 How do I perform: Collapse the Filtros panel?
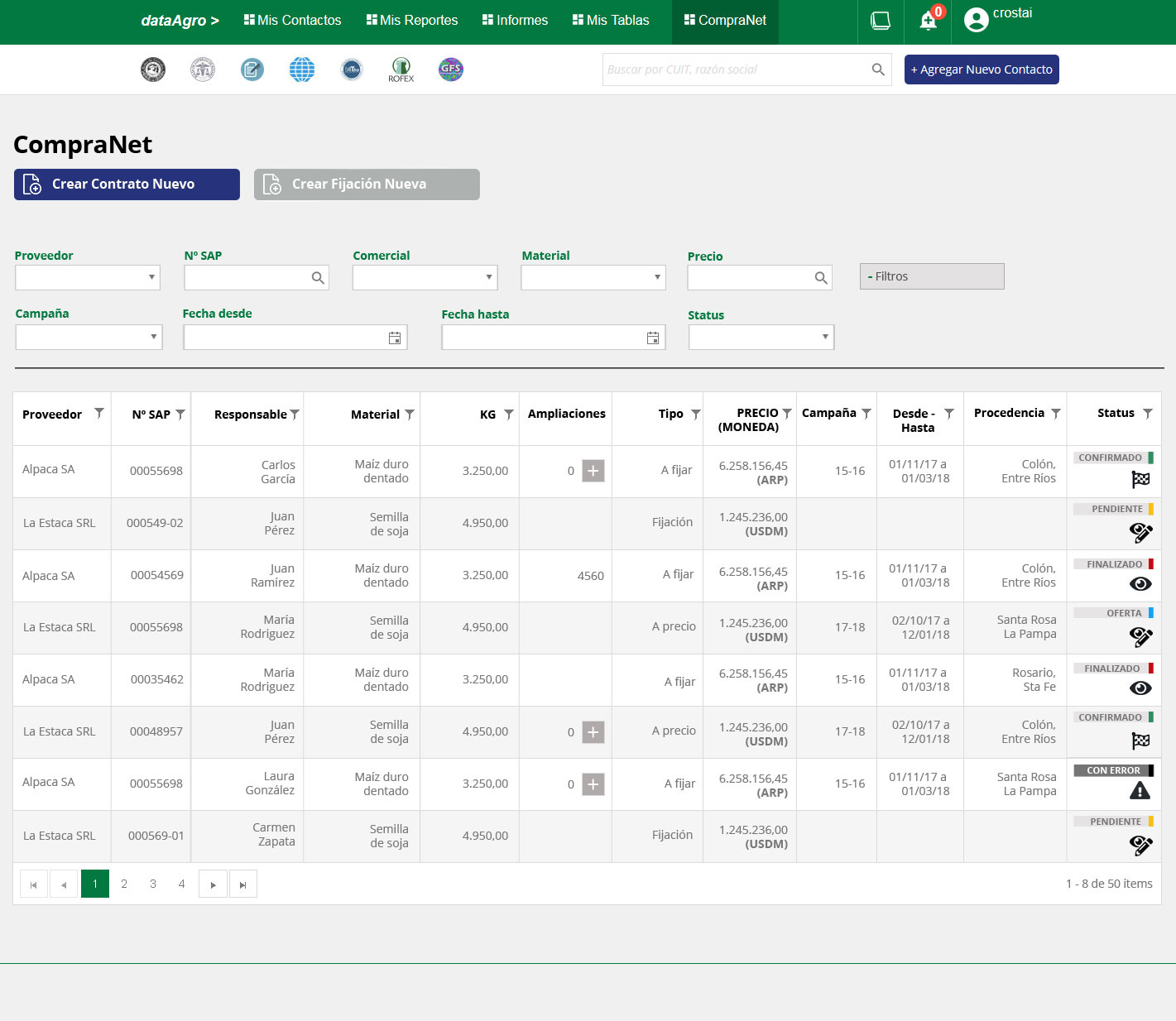pos(932,276)
